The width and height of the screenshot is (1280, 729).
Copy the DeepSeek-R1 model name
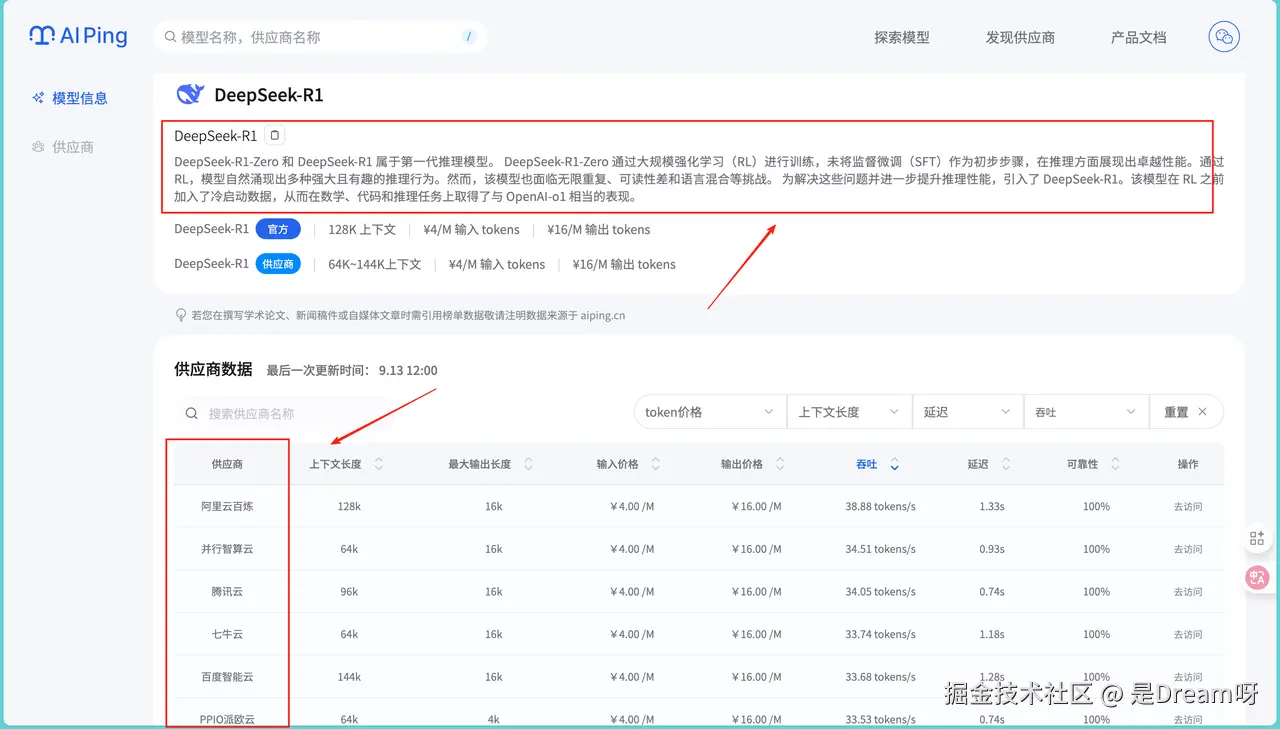tap(276, 135)
